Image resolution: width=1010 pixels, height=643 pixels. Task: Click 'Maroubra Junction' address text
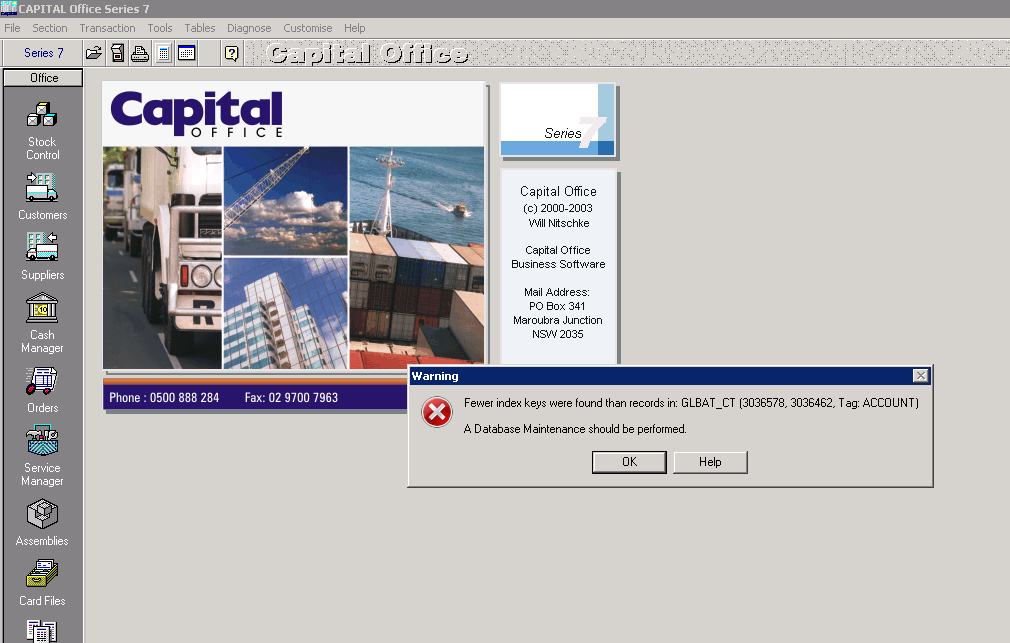click(x=558, y=320)
